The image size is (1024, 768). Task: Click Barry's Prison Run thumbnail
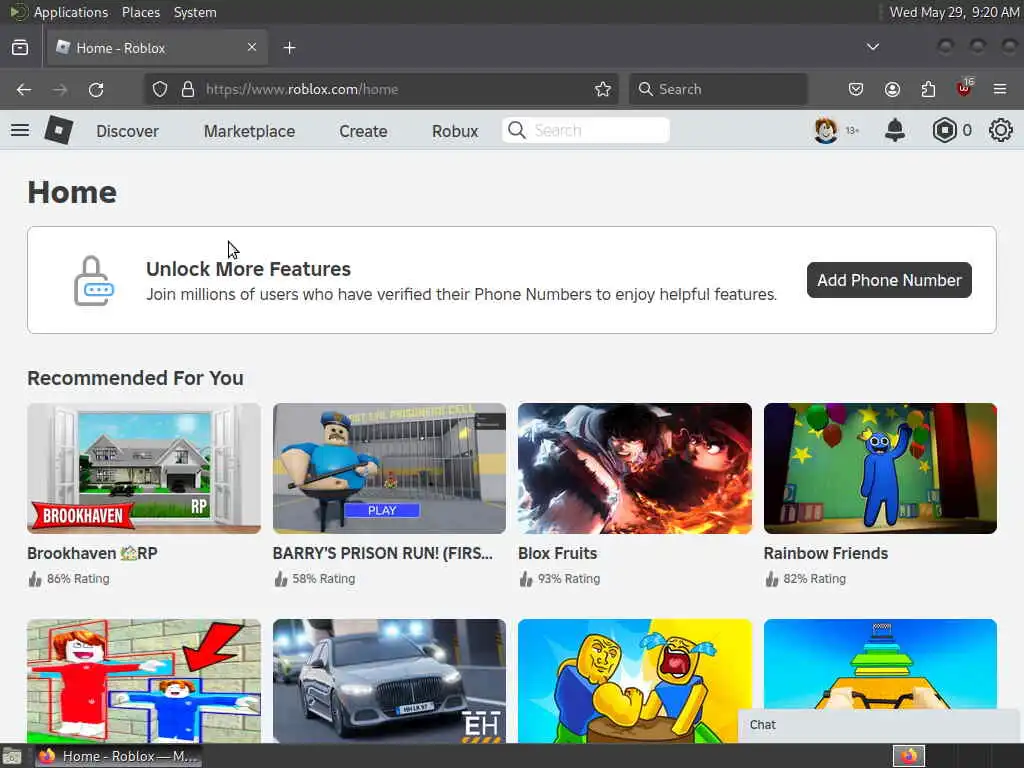389,468
